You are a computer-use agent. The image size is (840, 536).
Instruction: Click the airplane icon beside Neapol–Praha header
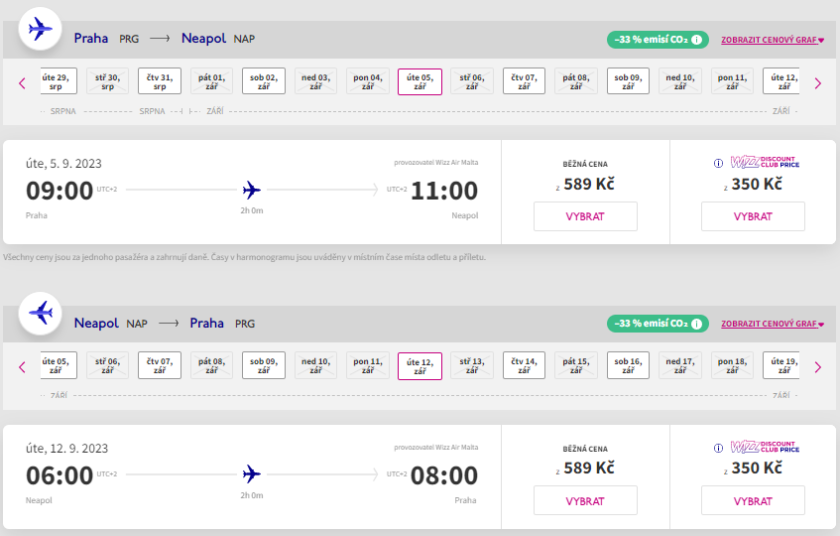[x=40, y=313]
